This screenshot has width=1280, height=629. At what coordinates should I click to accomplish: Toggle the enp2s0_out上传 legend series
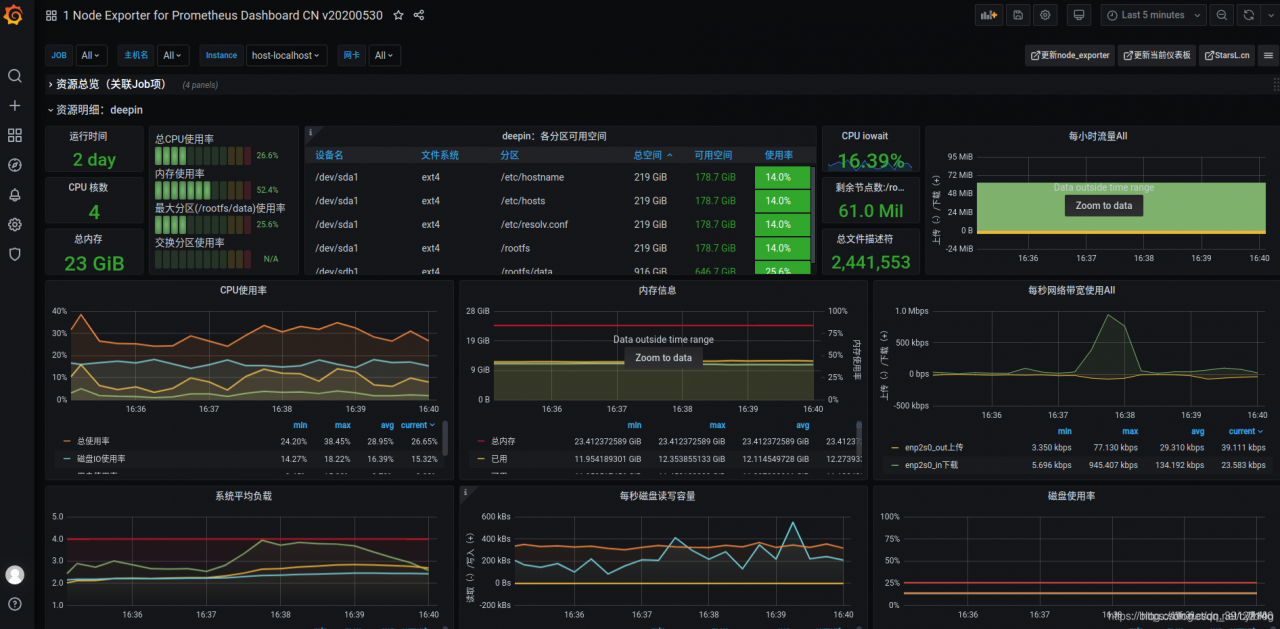tap(933, 447)
